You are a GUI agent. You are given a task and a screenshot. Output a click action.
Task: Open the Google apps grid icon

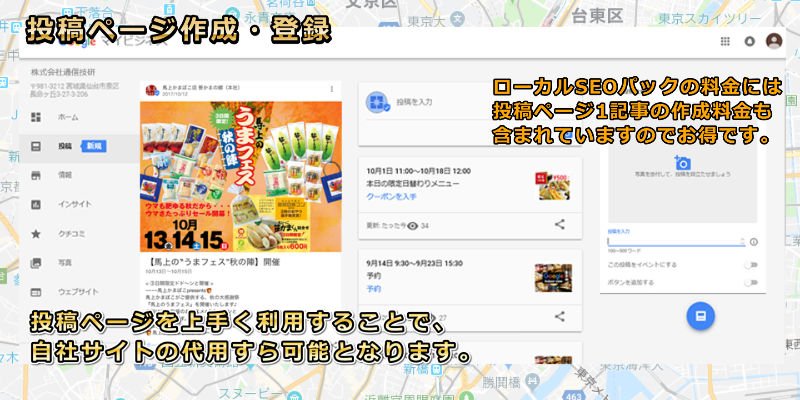click(x=724, y=41)
